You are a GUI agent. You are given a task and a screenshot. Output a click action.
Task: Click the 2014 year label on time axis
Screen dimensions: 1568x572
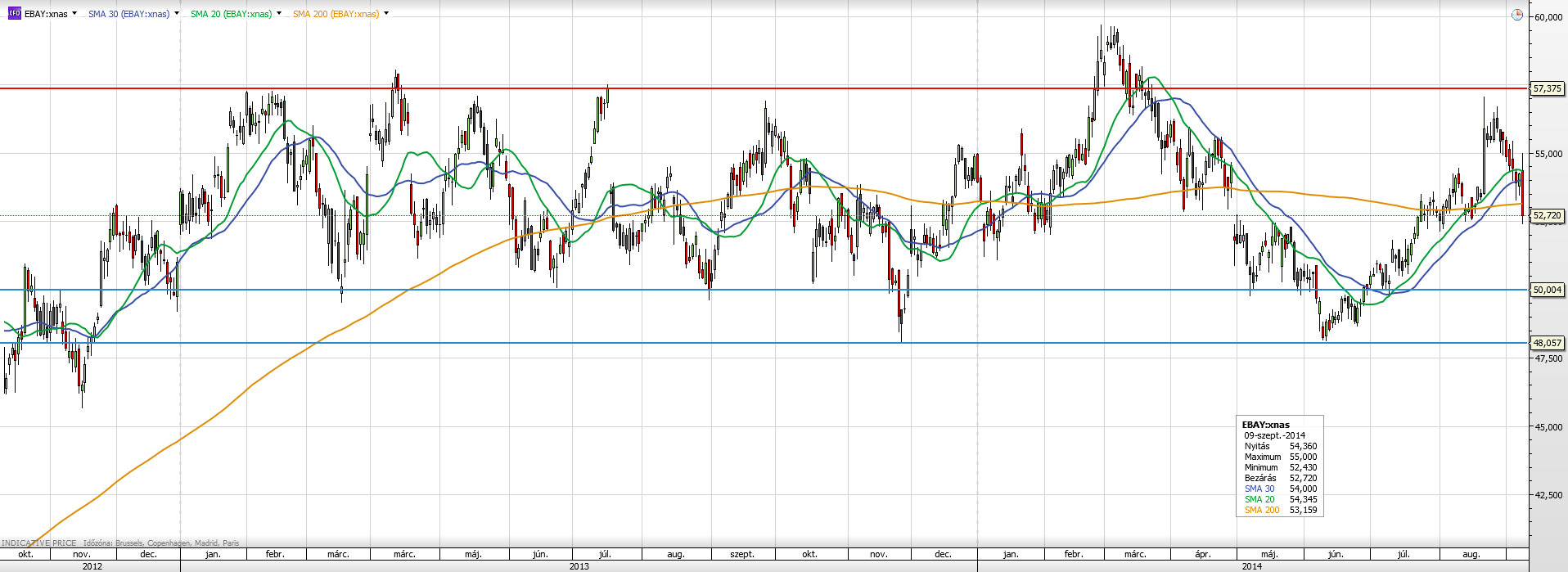(1251, 566)
